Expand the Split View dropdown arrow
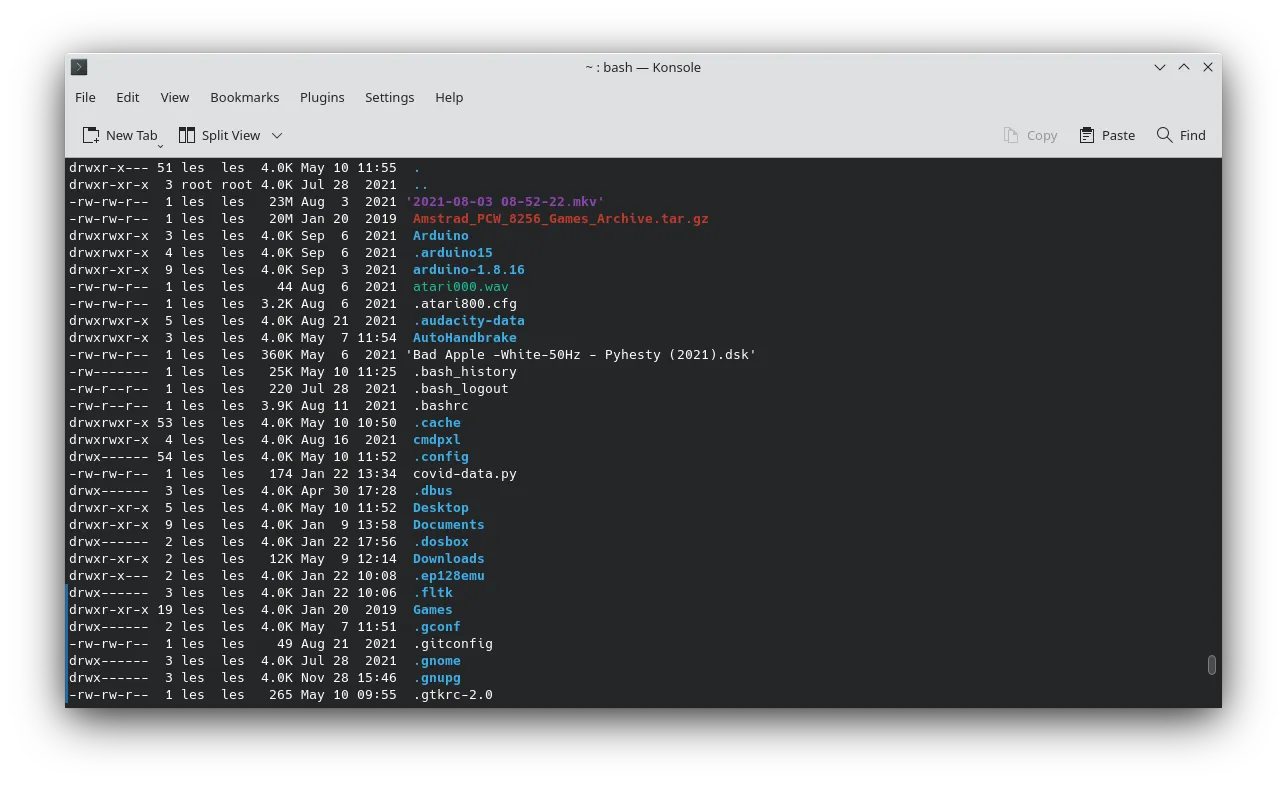Viewport: 1287px width, 785px height. 277,136
